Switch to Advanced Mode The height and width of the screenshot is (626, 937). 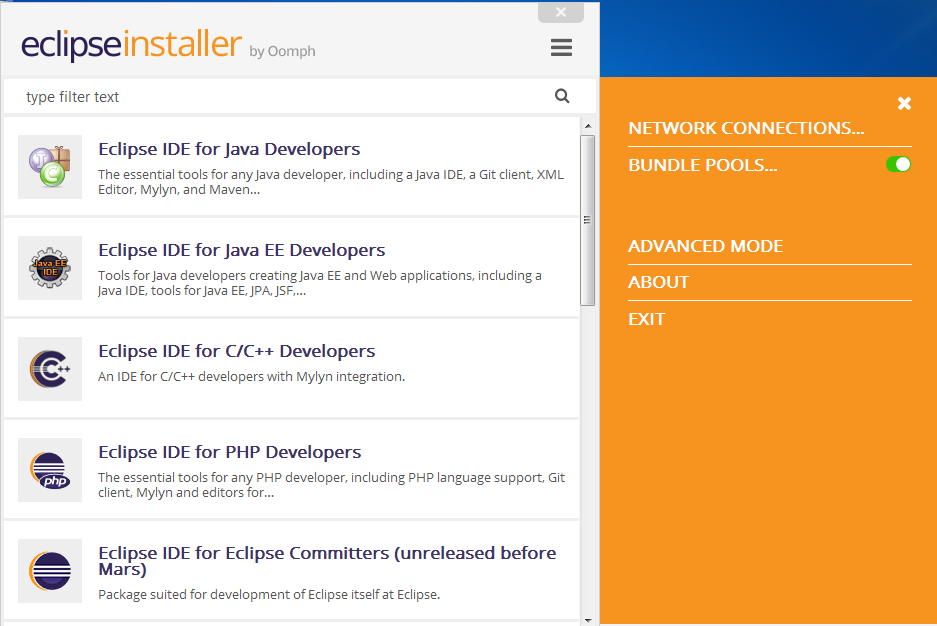point(705,246)
